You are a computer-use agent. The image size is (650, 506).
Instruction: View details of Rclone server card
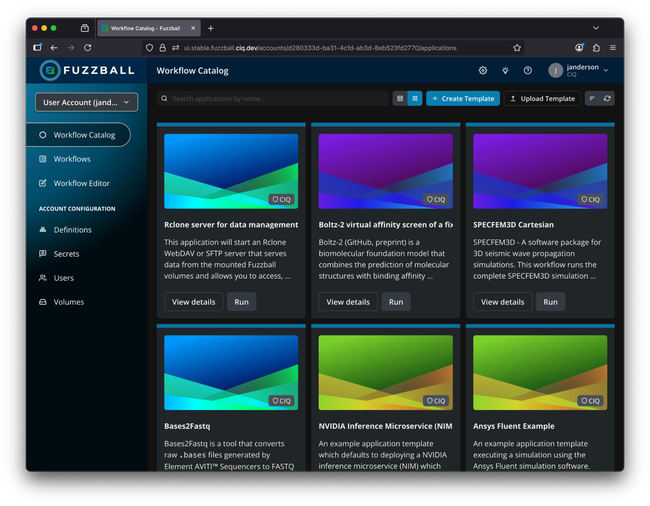click(194, 302)
